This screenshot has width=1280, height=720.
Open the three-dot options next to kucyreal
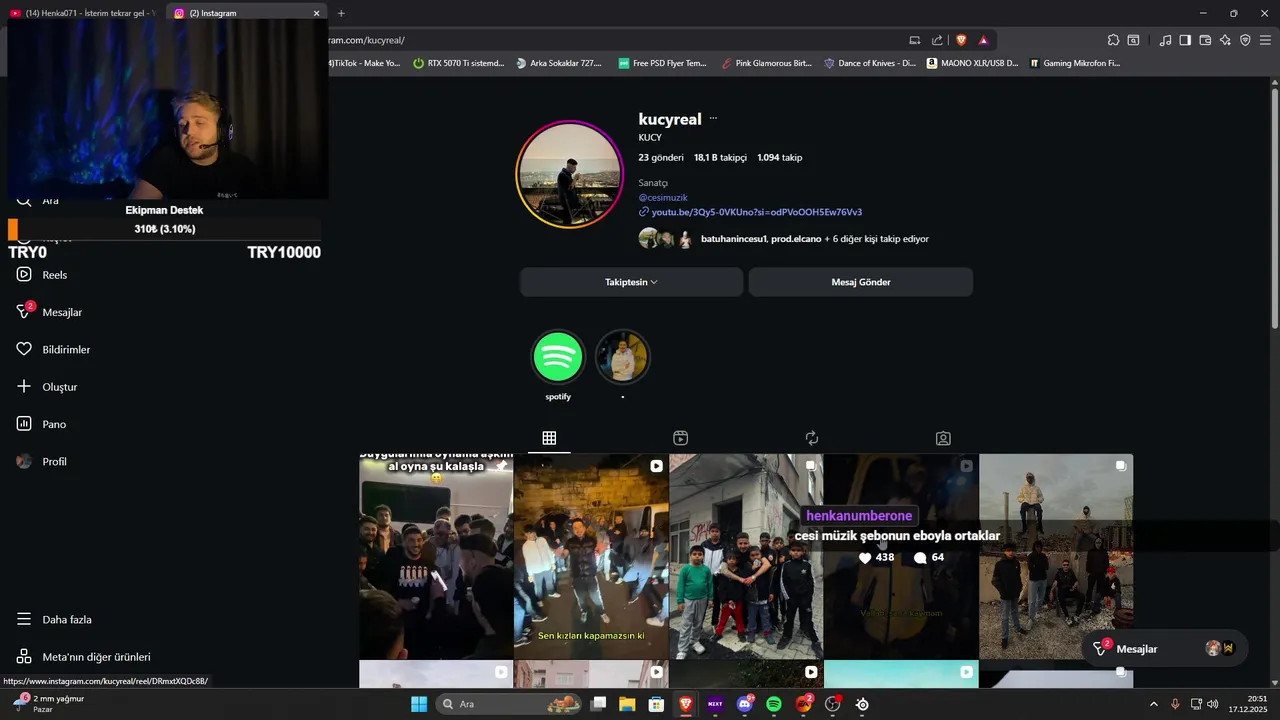(x=713, y=118)
